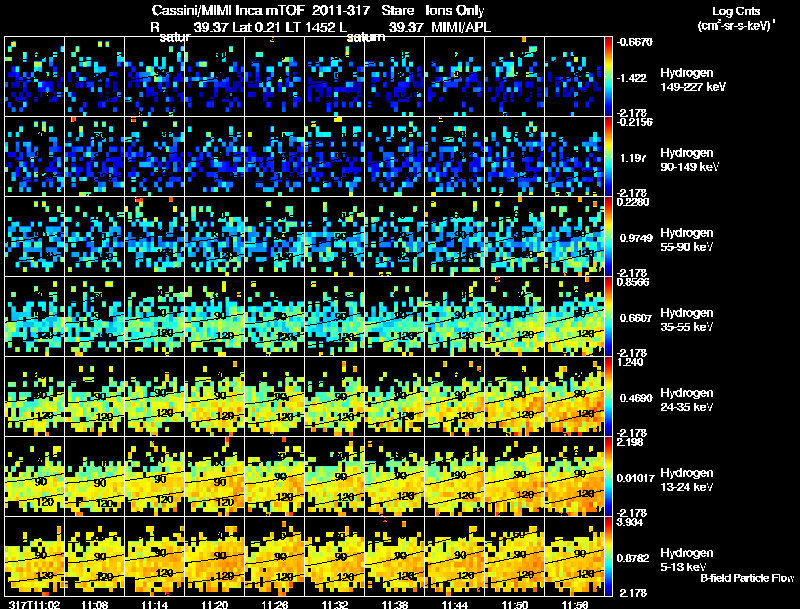Click the 'Lat 0.21' header value

point(257,27)
